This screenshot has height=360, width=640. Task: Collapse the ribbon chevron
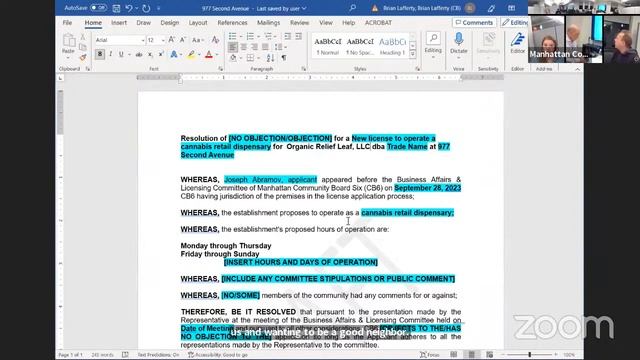tap(578, 69)
